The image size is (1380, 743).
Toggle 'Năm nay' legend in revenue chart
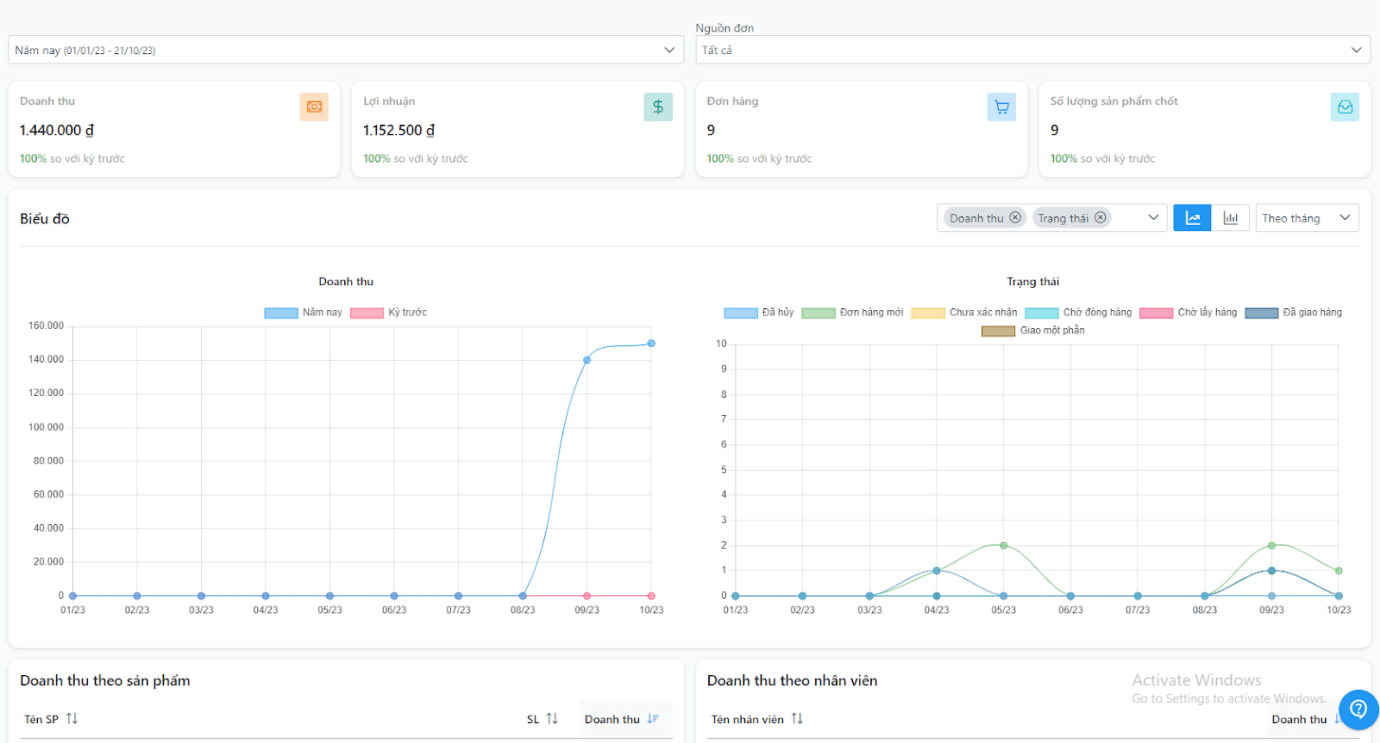(x=303, y=313)
